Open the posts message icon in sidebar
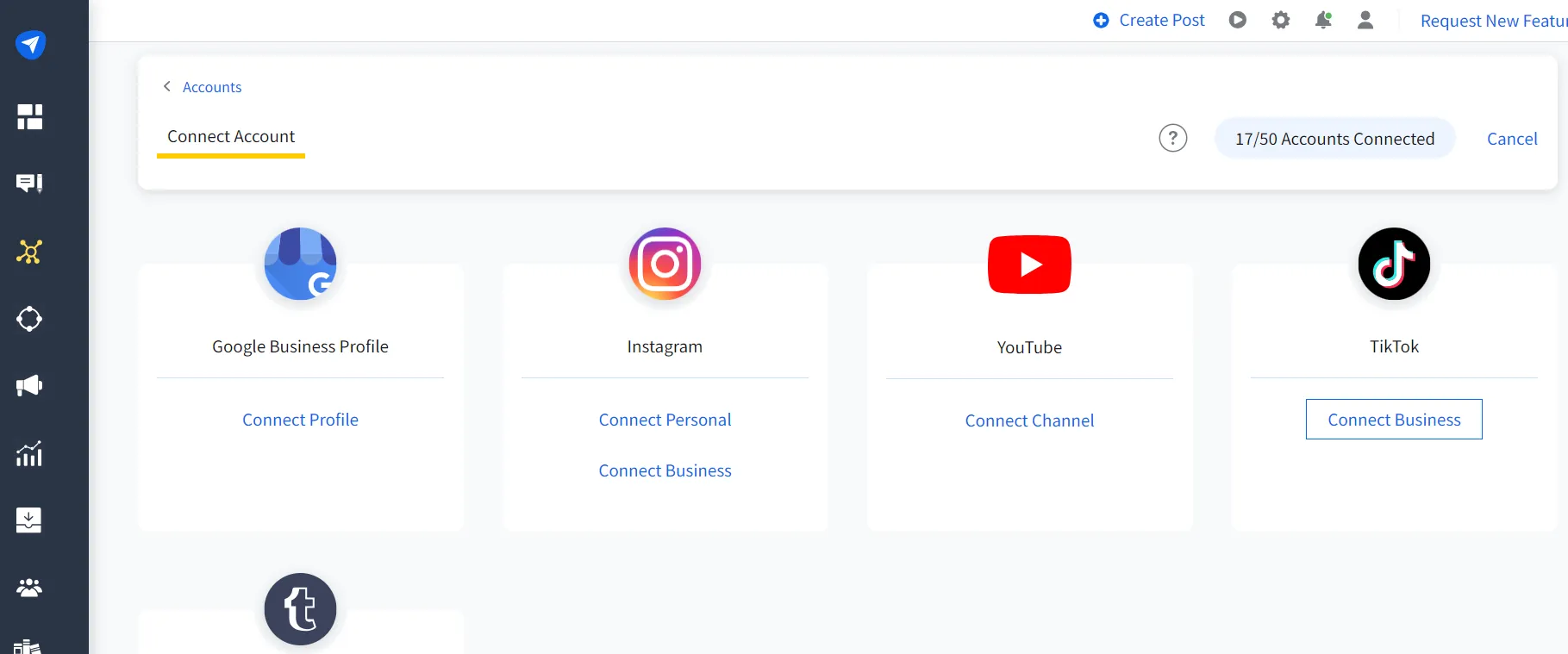Screen dimensions: 1568x654 29,183
